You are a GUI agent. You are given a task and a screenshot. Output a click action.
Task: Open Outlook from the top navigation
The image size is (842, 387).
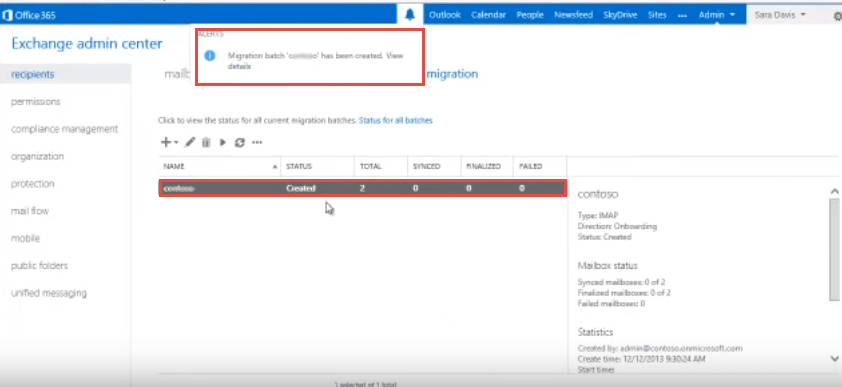point(445,15)
